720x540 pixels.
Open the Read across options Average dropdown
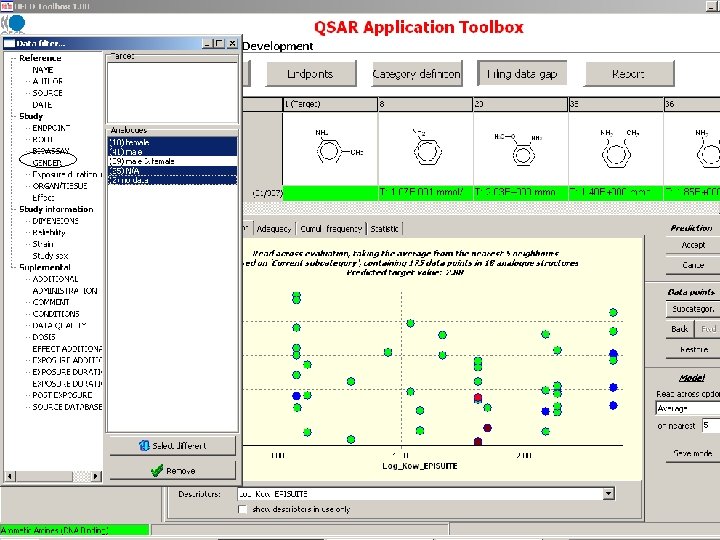pos(687,408)
